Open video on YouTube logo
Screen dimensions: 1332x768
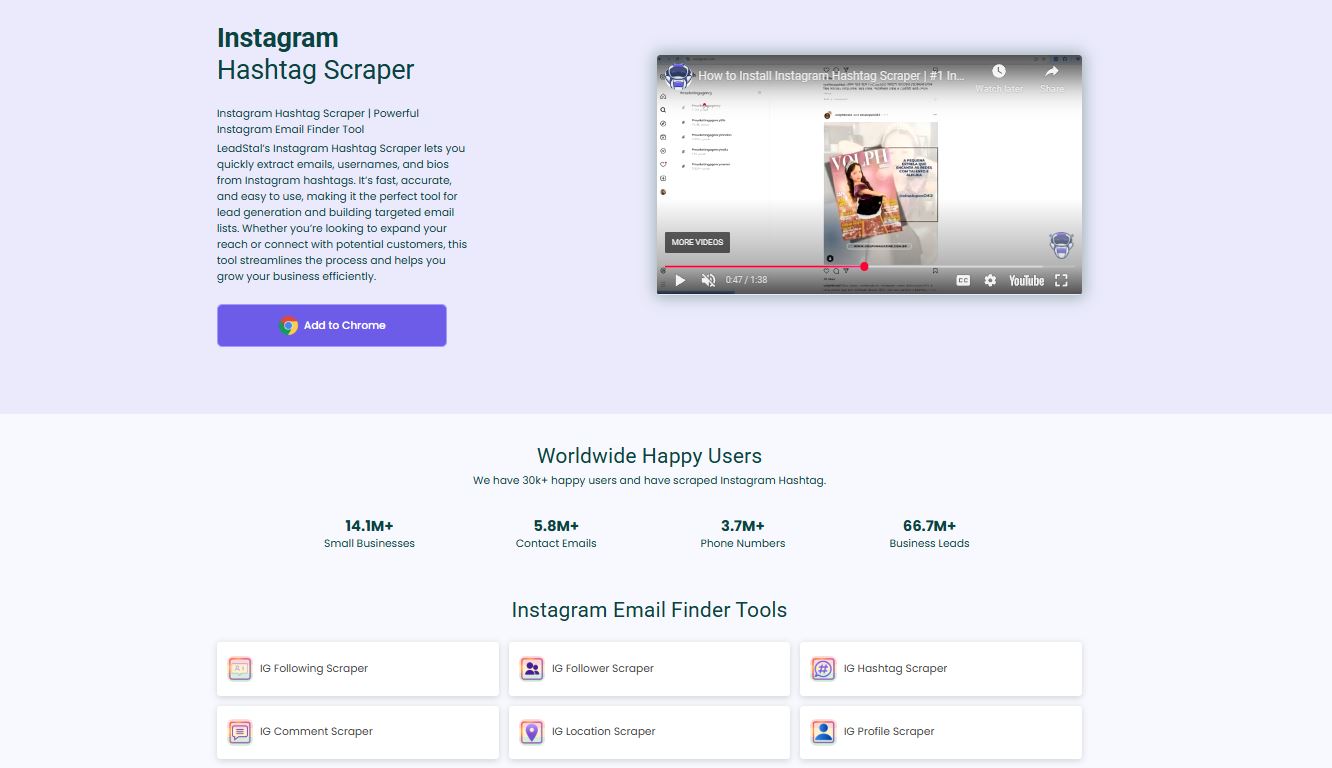(x=1026, y=281)
